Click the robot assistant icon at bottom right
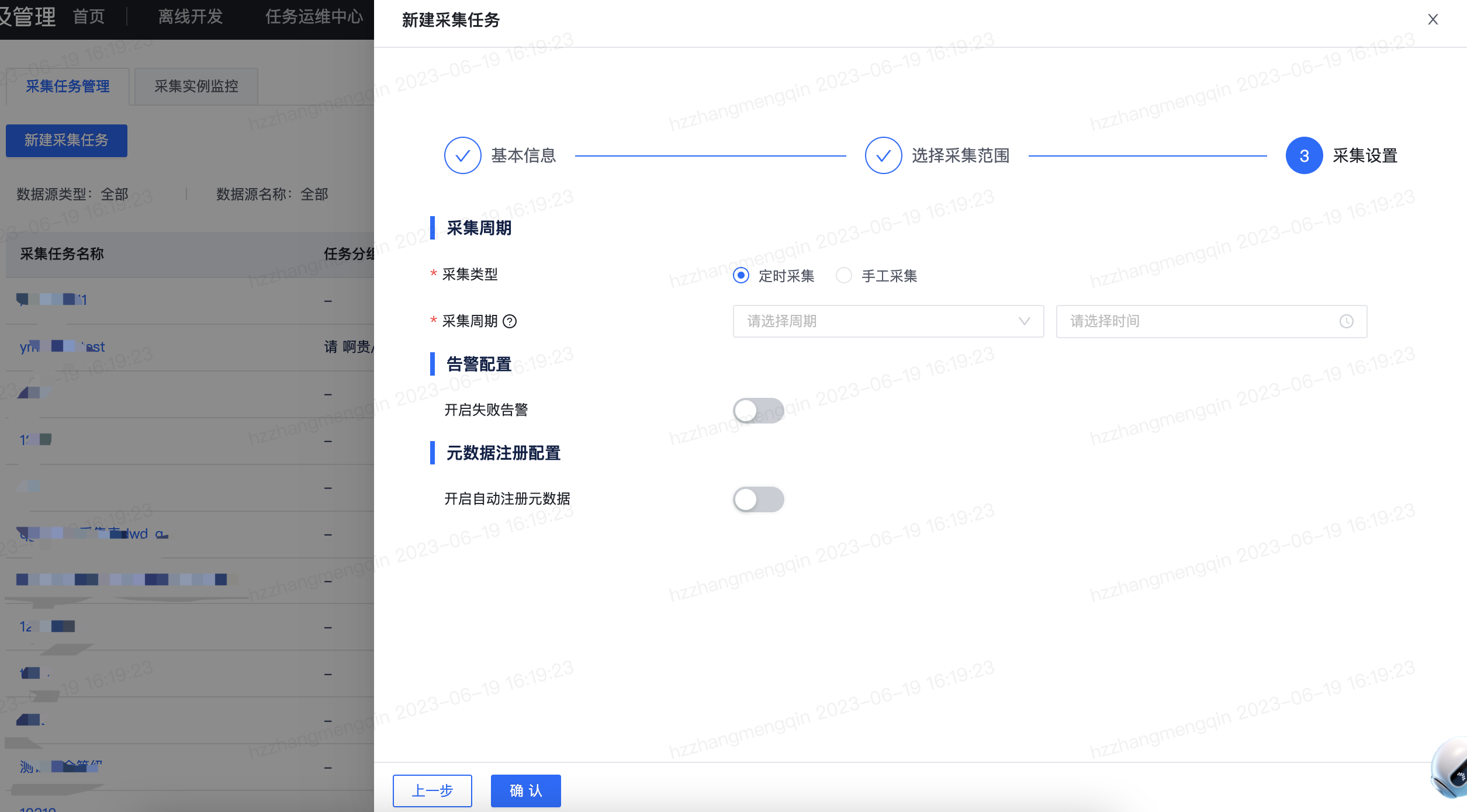The image size is (1467, 812). click(x=1451, y=768)
